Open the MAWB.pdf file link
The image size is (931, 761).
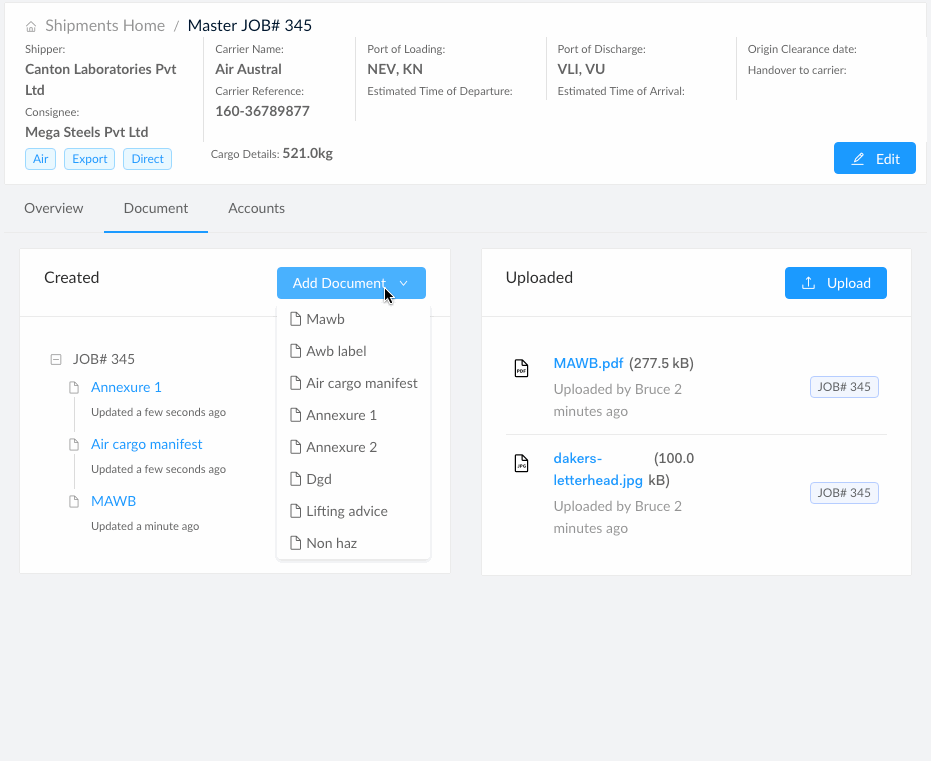588,363
